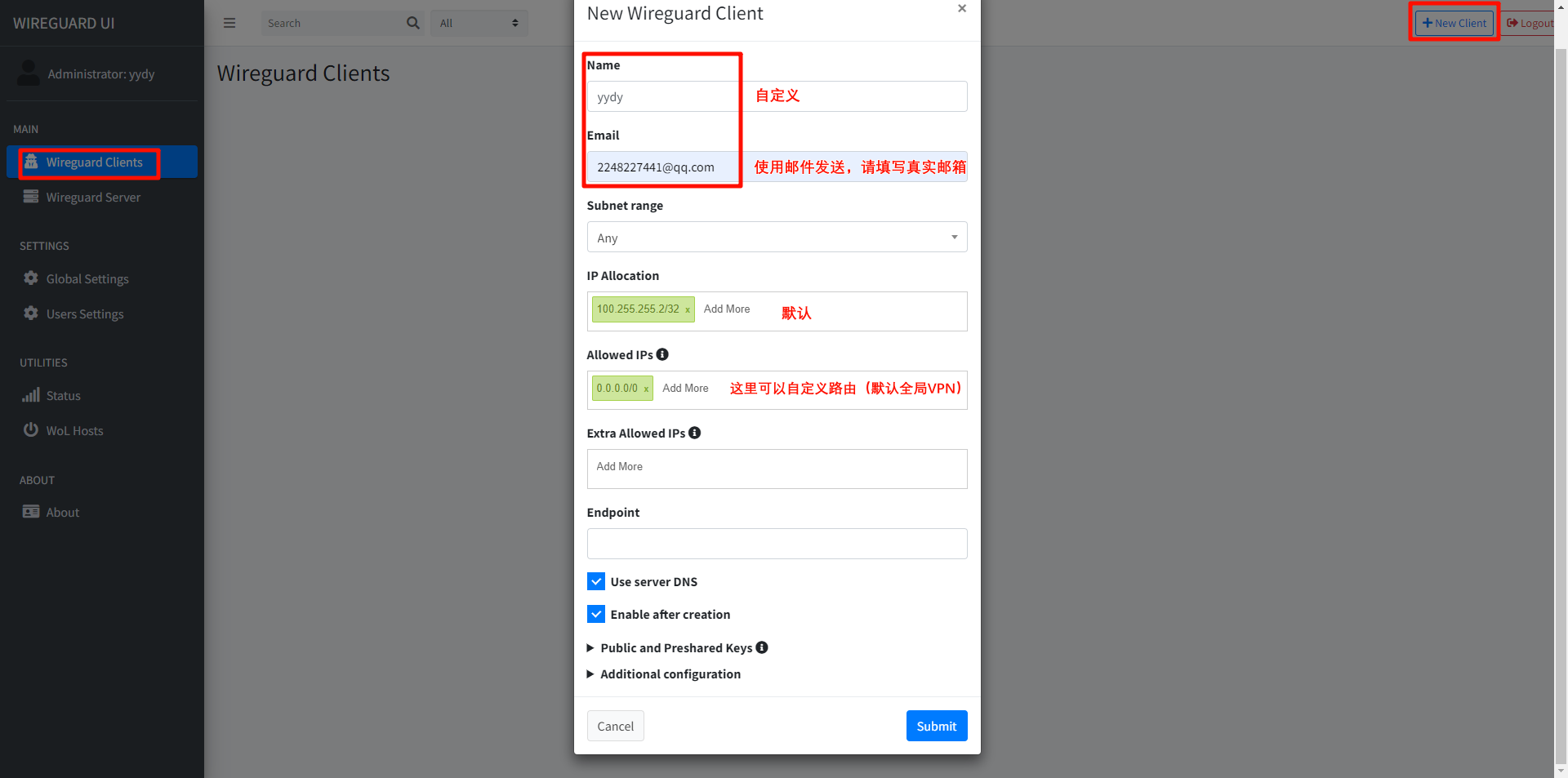The width and height of the screenshot is (1568, 778).
Task: Submit the new client form
Action: [x=937, y=726]
